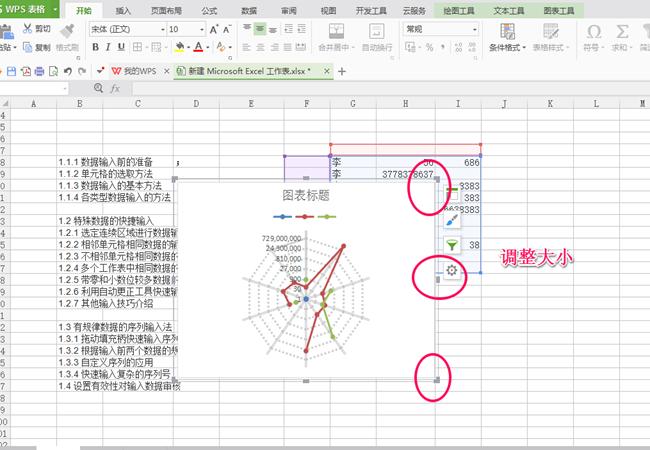Click the left-align text icon

click(x=247, y=47)
